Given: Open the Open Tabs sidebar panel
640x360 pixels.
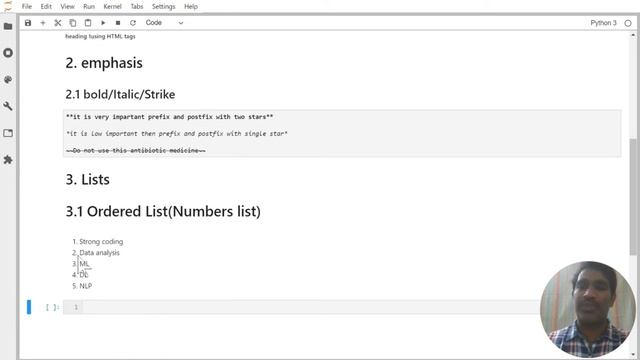Looking at the screenshot, I should pyautogui.click(x=8, y=133).
